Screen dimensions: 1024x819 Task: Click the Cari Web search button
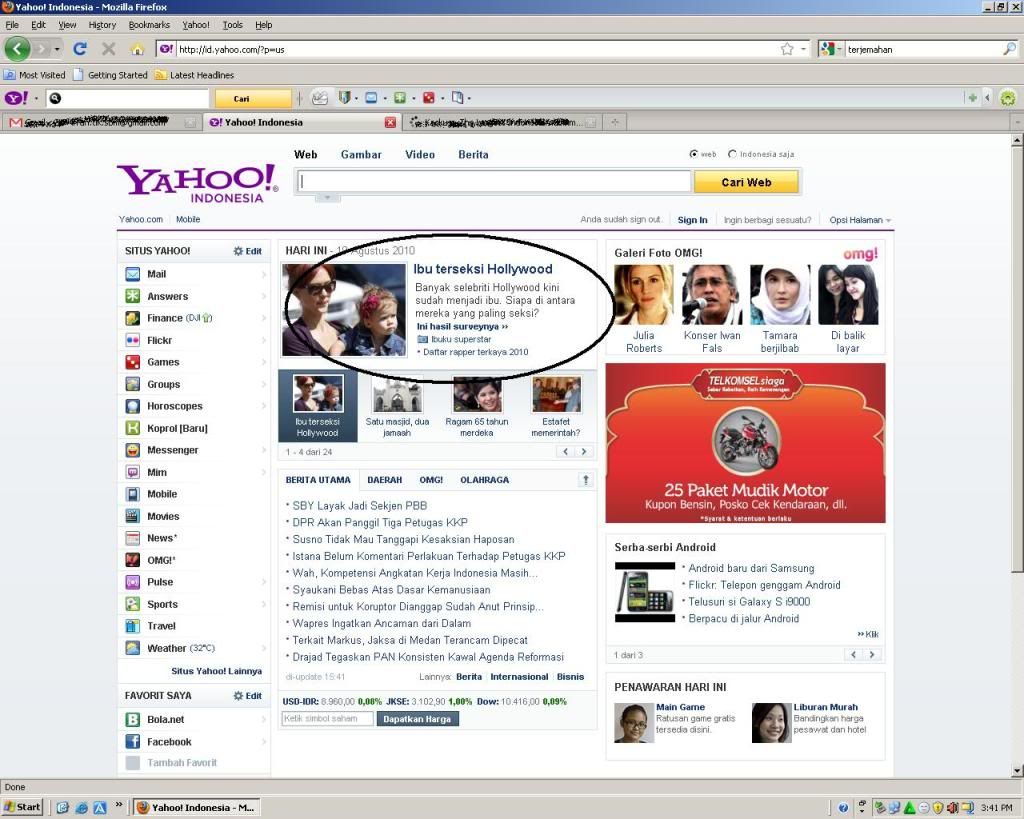(746, 182)
